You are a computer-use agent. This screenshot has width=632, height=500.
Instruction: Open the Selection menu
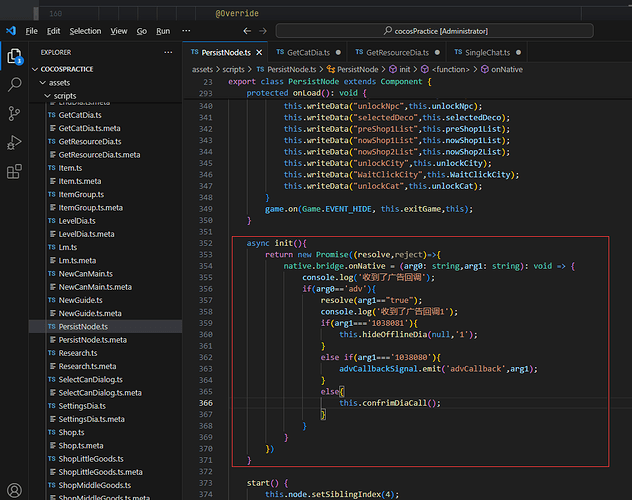(x=85, y=31)
